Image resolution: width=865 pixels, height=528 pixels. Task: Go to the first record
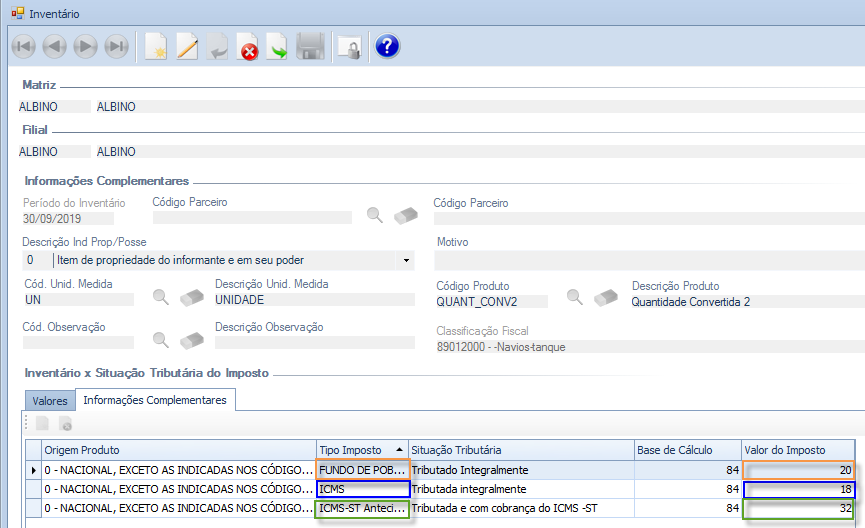(x=24, y=46)
